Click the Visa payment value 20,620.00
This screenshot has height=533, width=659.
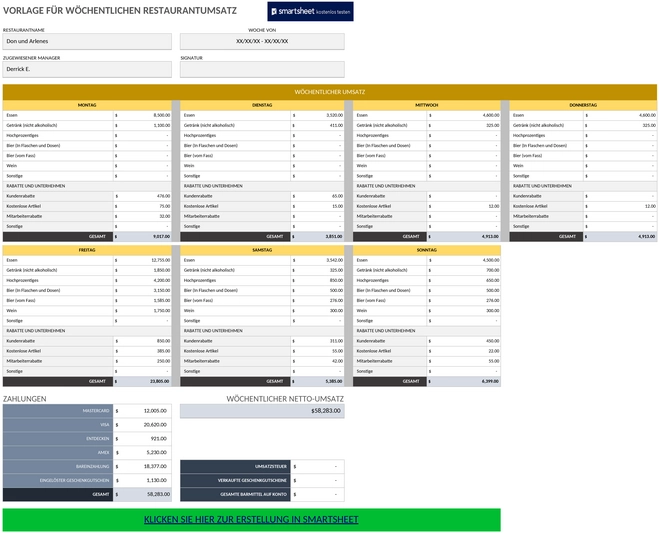click(142, 425)
